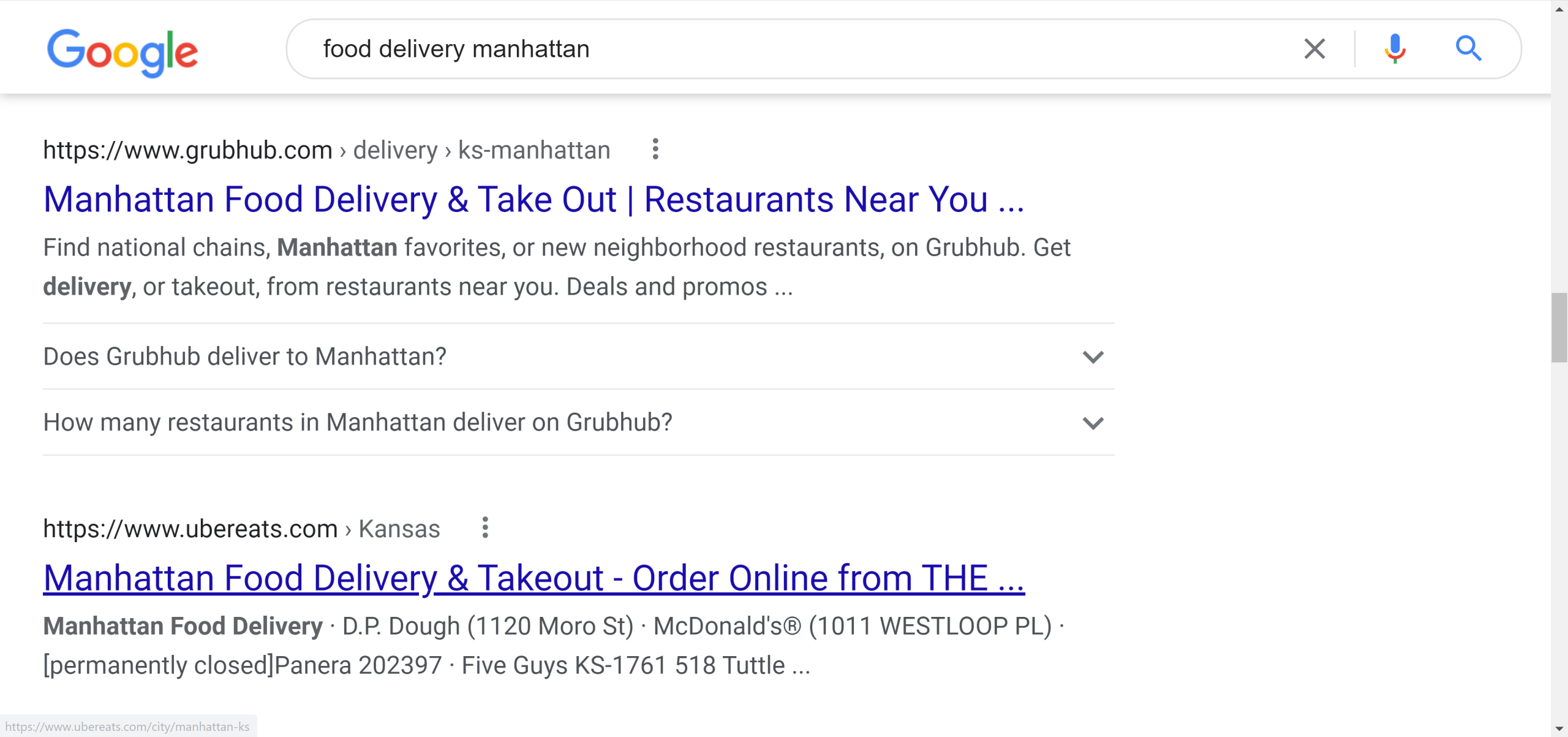Screen dimensions: 1568x737
Task: Click inside the search input field
Action: pos(735,48)
